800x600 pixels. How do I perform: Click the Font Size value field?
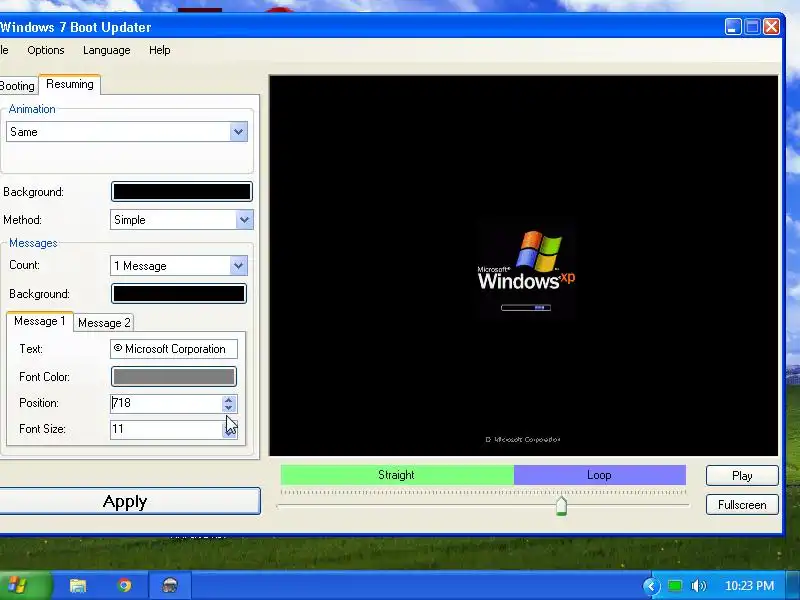tap(166, 429)
